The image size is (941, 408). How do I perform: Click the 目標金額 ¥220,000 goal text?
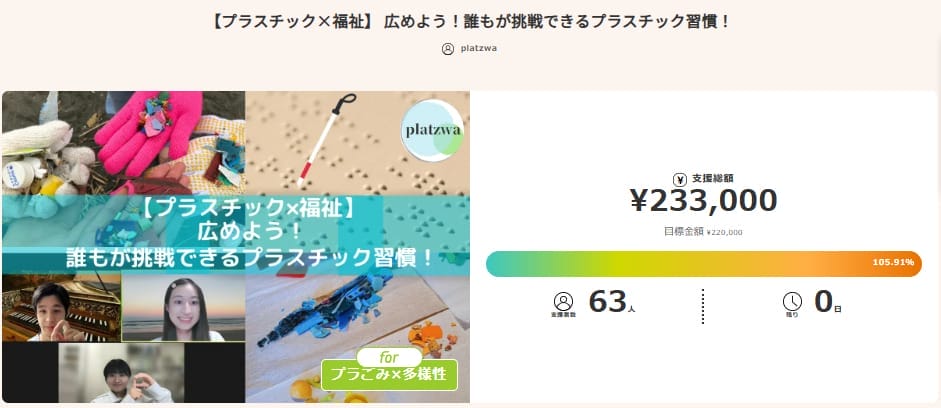pos(703,232)
